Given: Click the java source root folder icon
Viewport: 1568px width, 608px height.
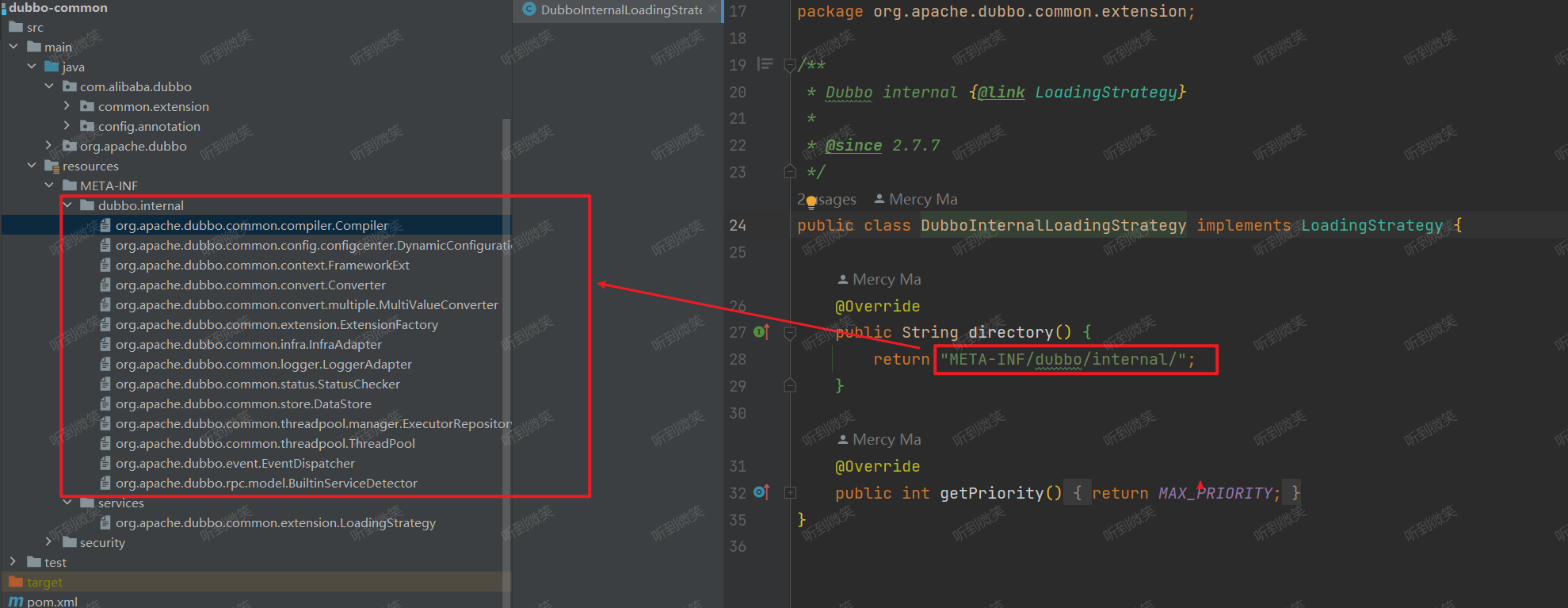Looking at the screenshot, I should [x=52, y=67].
